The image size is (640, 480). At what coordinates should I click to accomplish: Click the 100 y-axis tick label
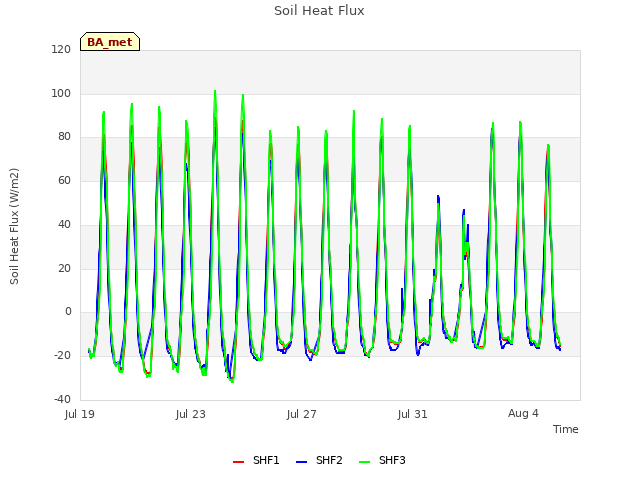[x=61, y=93]
